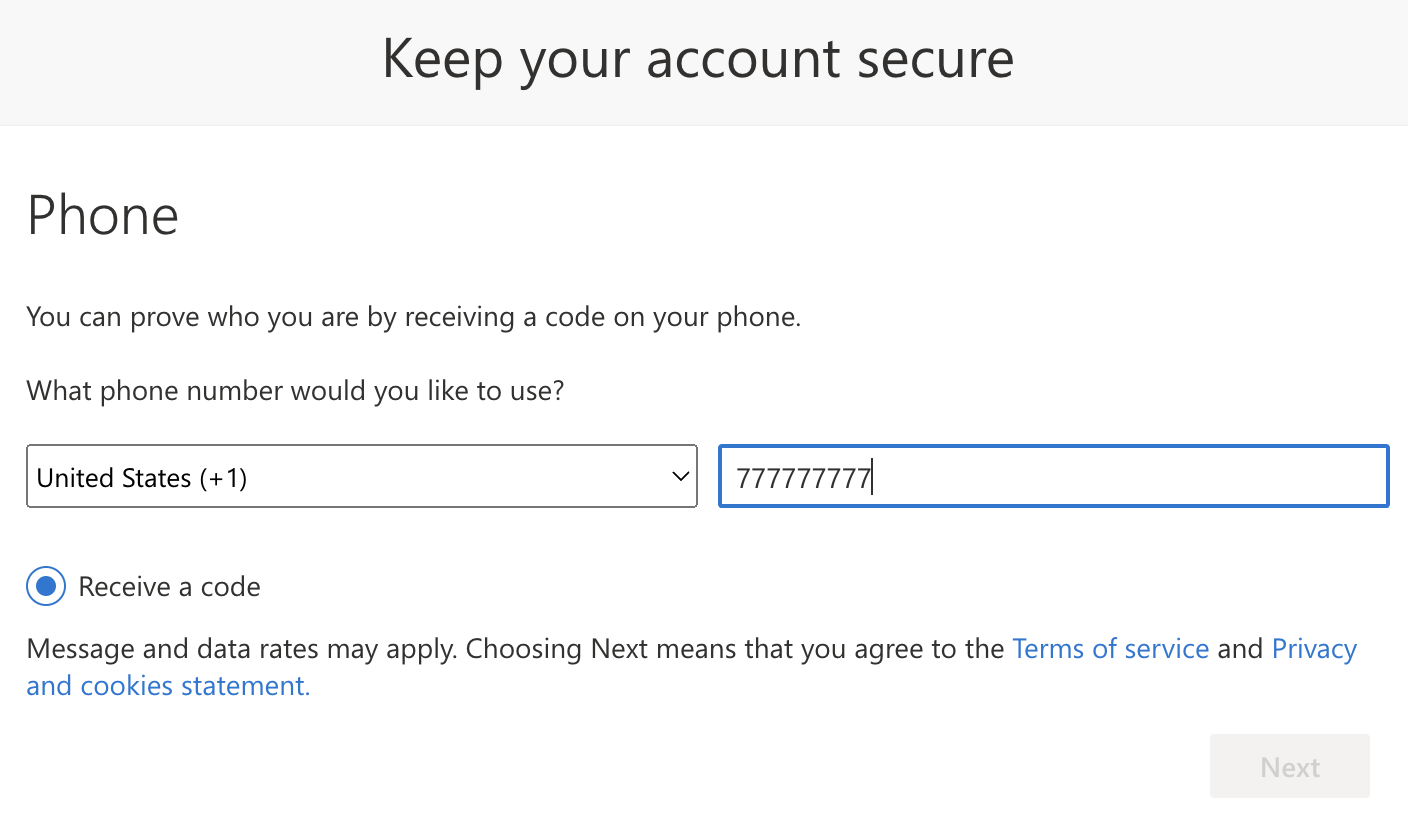Click the "Message and data rates may apply" text
This screenshot has width=1408, height=822.
[x=242, y=649]
